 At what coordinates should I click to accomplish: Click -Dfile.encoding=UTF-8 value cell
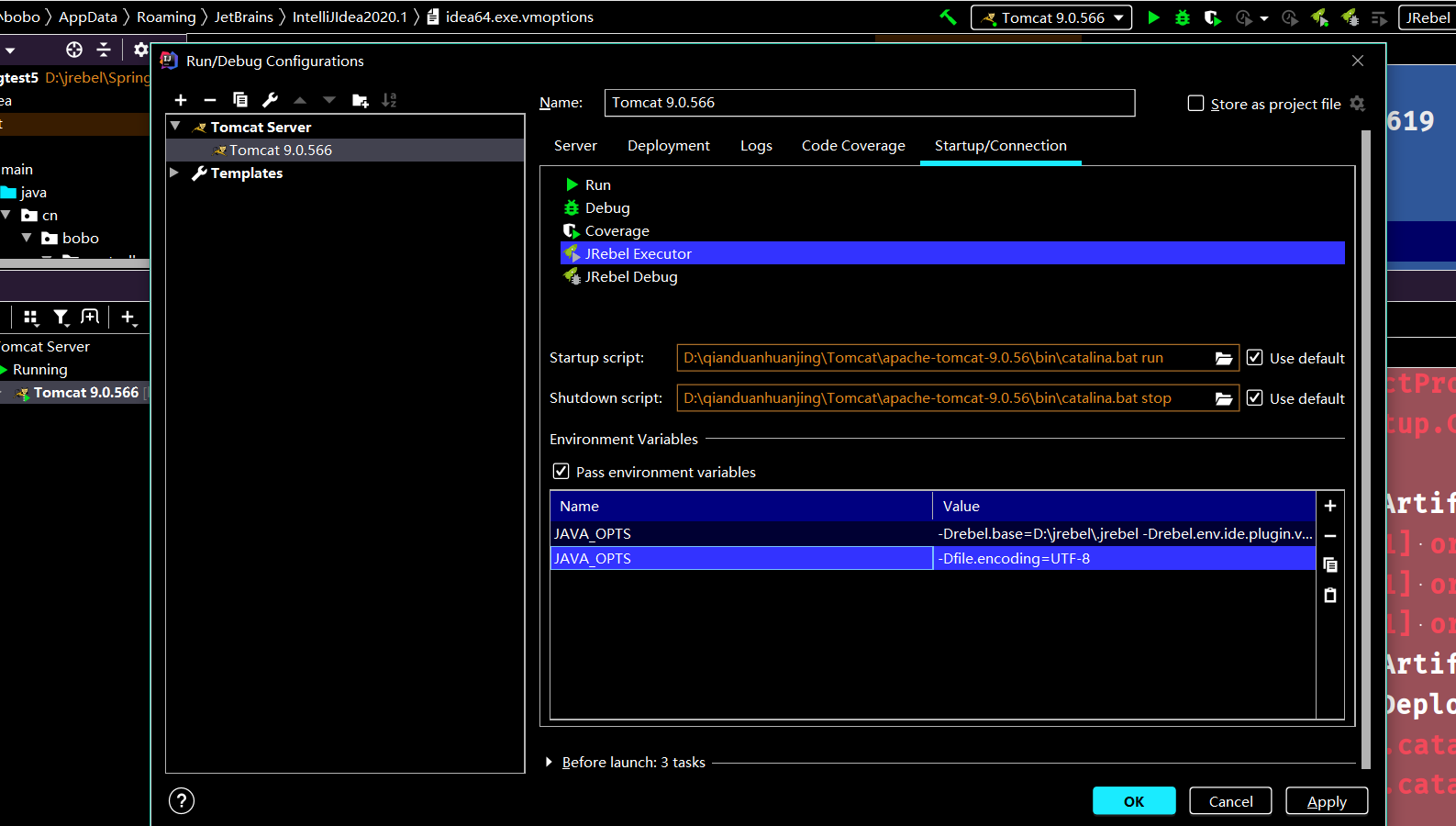pos(1124,558)
